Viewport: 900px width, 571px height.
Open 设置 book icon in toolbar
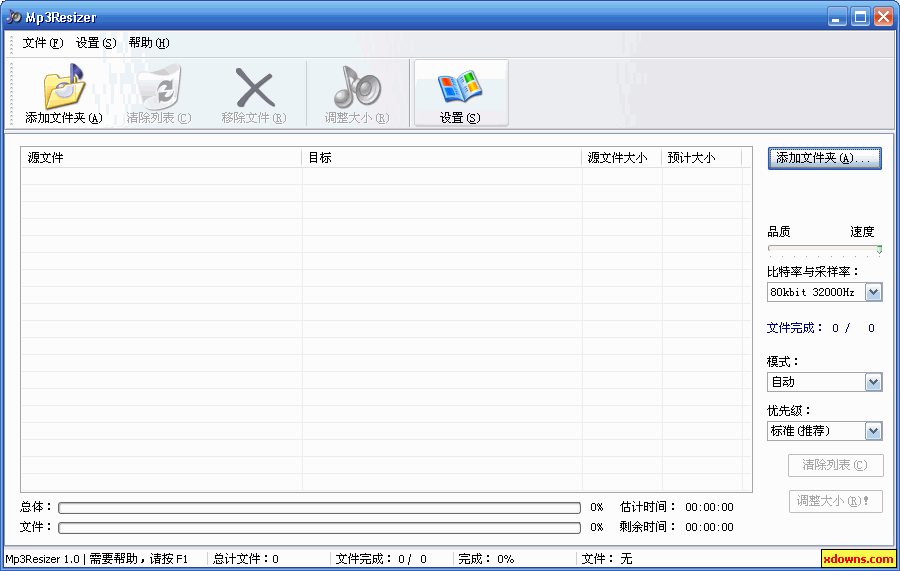(x=460, y=87)
